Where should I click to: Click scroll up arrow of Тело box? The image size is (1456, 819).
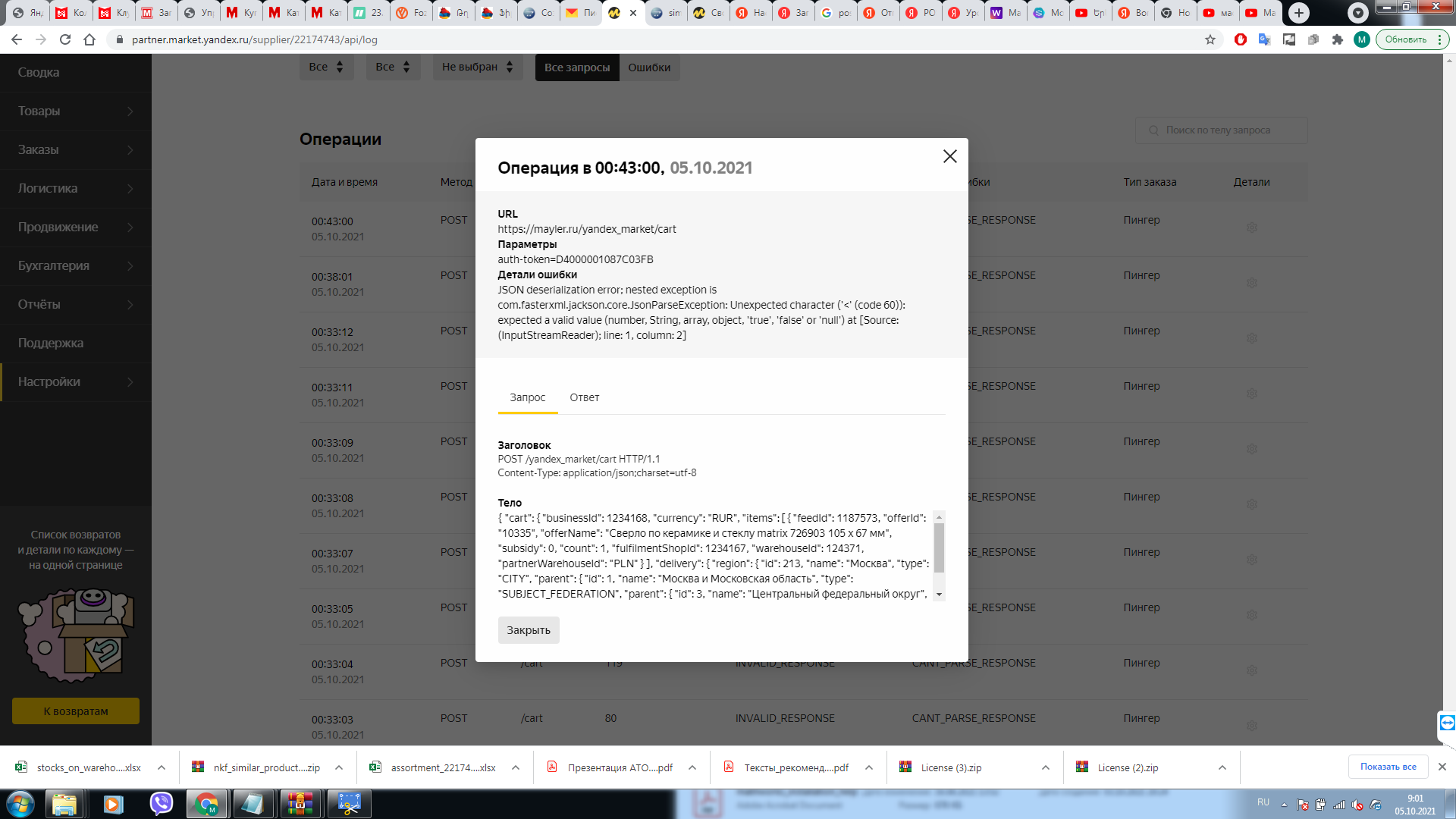(x=939, y=517)
